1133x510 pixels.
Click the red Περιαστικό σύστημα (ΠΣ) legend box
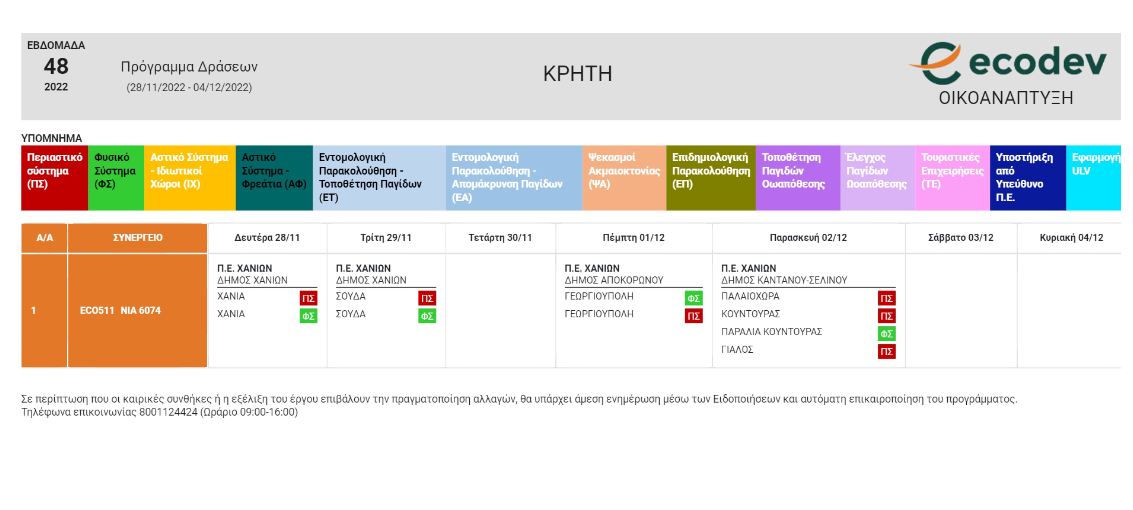click(x=54, y=178)
